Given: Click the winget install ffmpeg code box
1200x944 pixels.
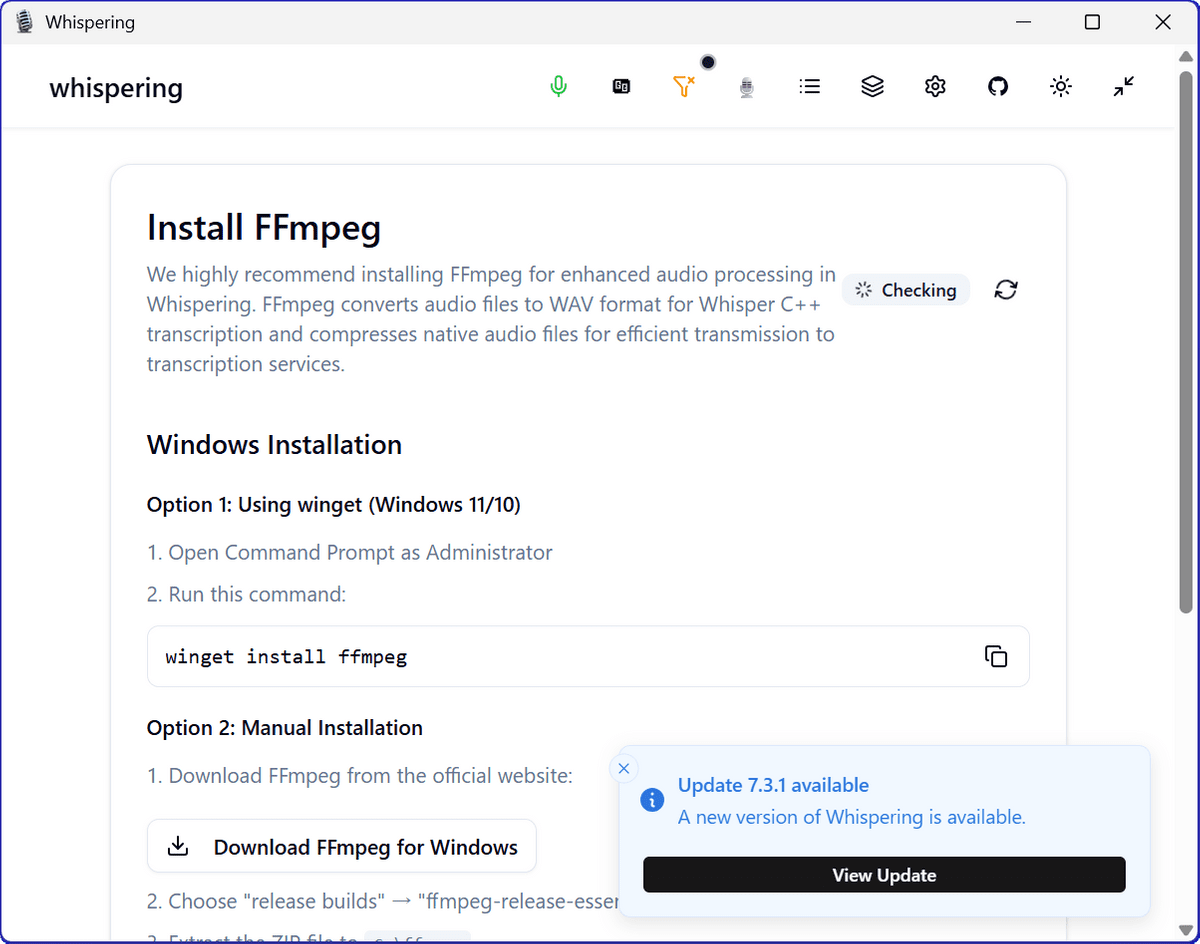Looking at the screenshot, I should 560,657.
